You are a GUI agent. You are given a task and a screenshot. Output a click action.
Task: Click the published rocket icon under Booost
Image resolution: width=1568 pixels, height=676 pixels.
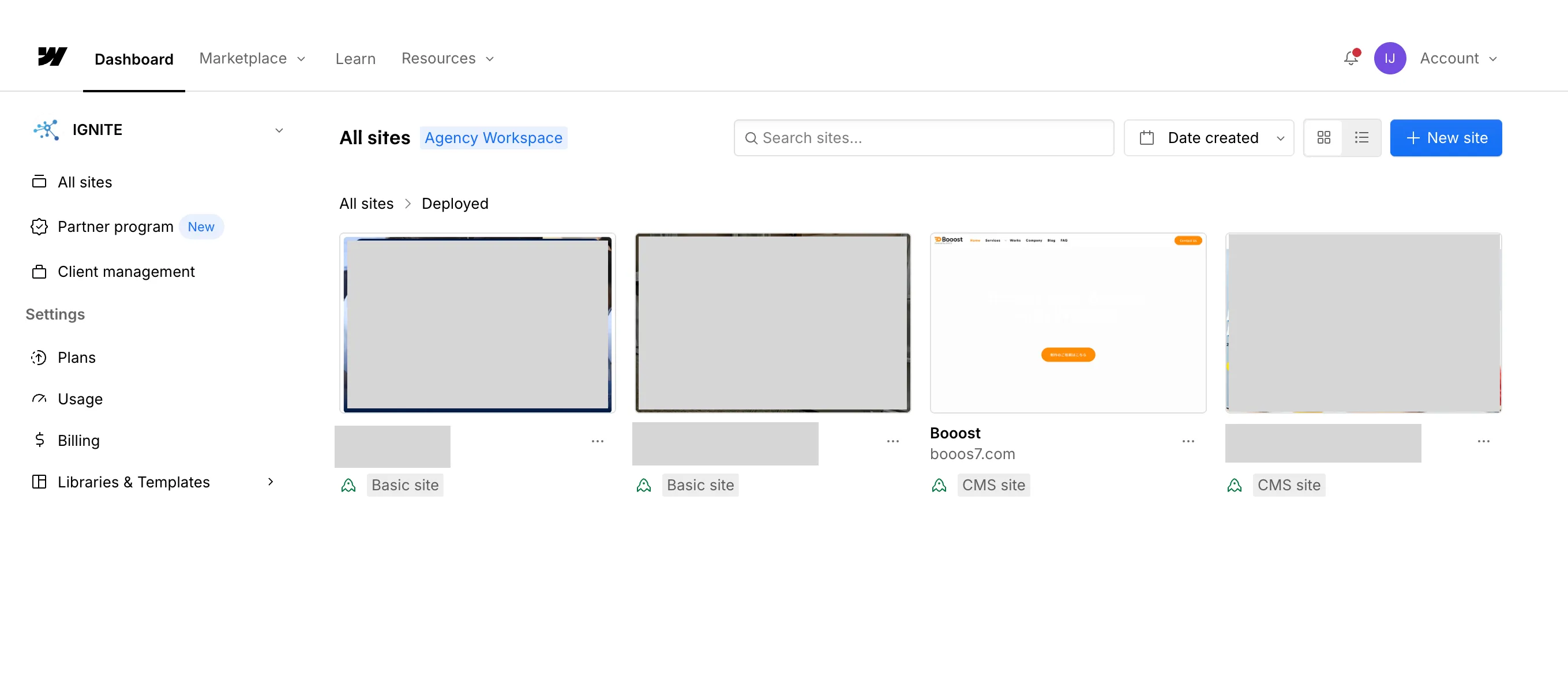point(939,485)
